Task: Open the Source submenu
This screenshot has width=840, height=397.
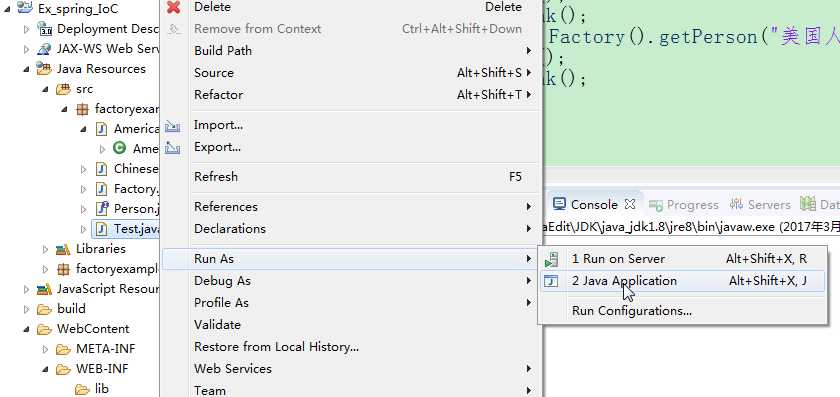Action: point(351,73)
